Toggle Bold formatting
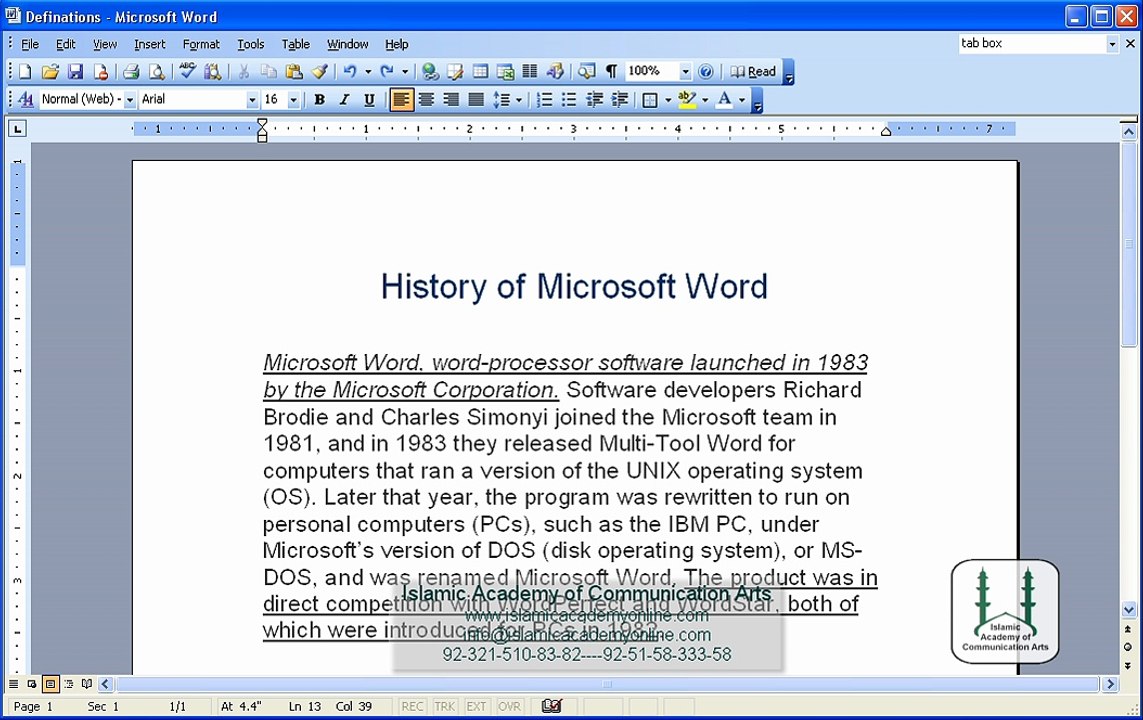Viewport: 1143px width, 720px height. [319, 99]
